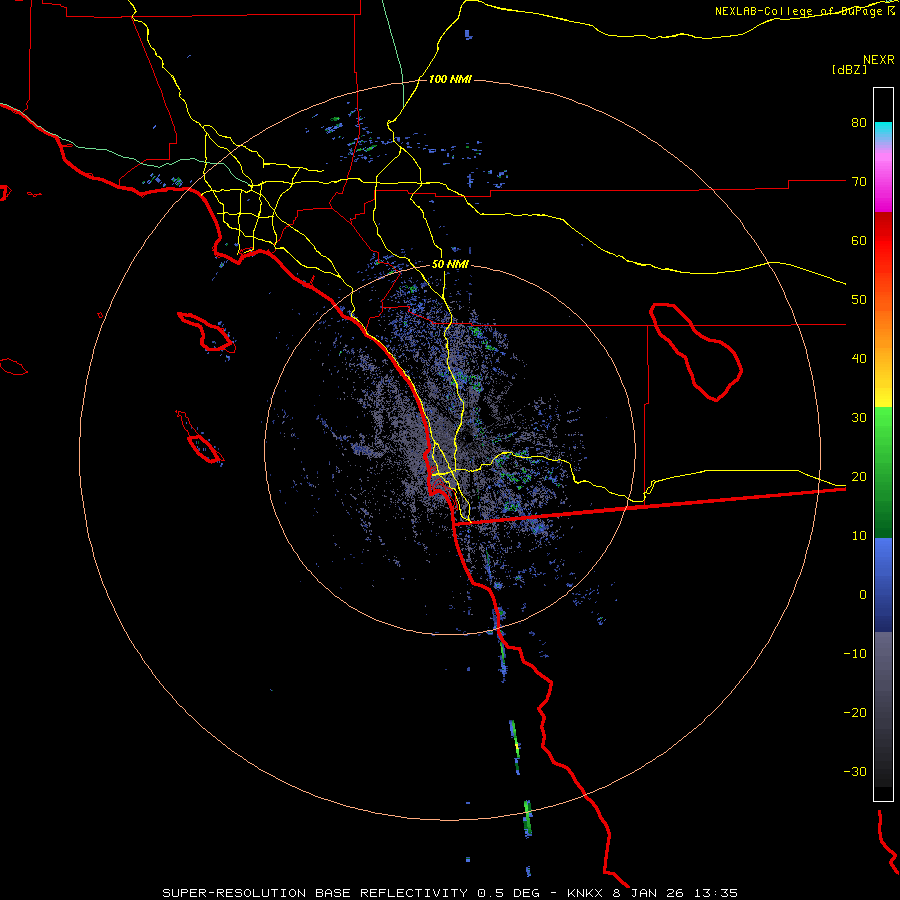Click the 10 dBZ scale value
The image size is (900, 900).
pos(859,536)
